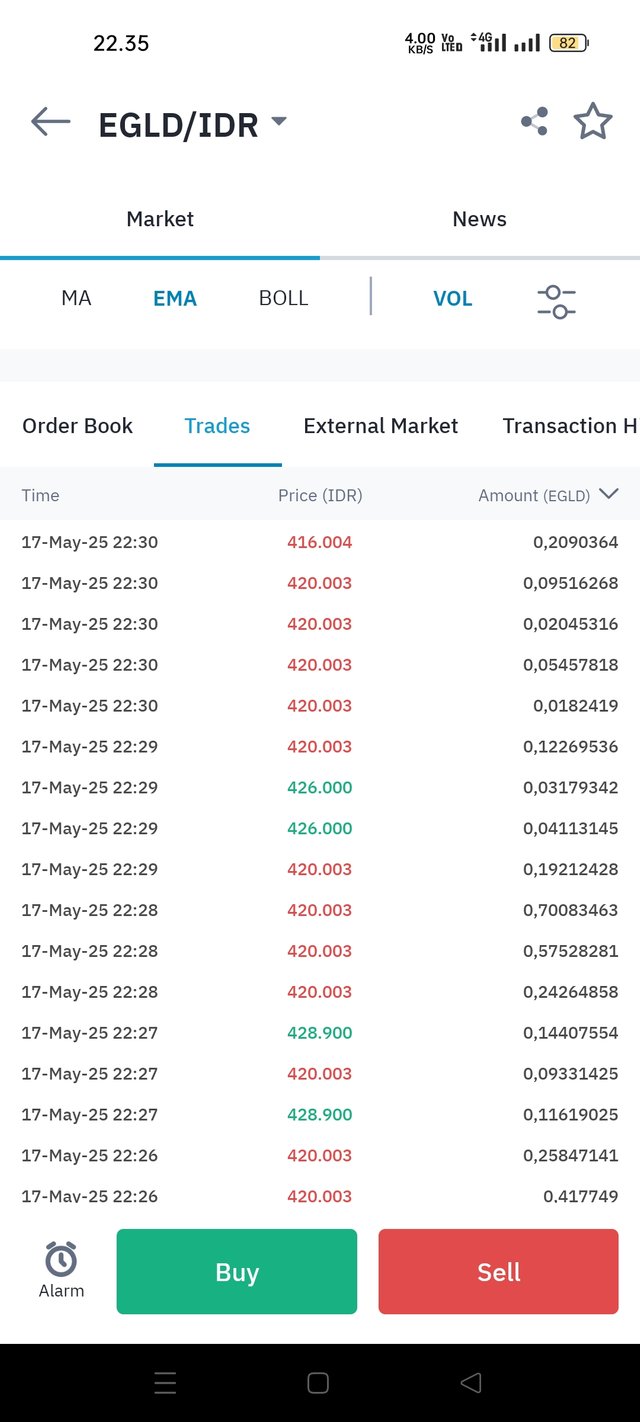Toggle the MA indicator
This screenshot has width=640, height=1422.
76,298
